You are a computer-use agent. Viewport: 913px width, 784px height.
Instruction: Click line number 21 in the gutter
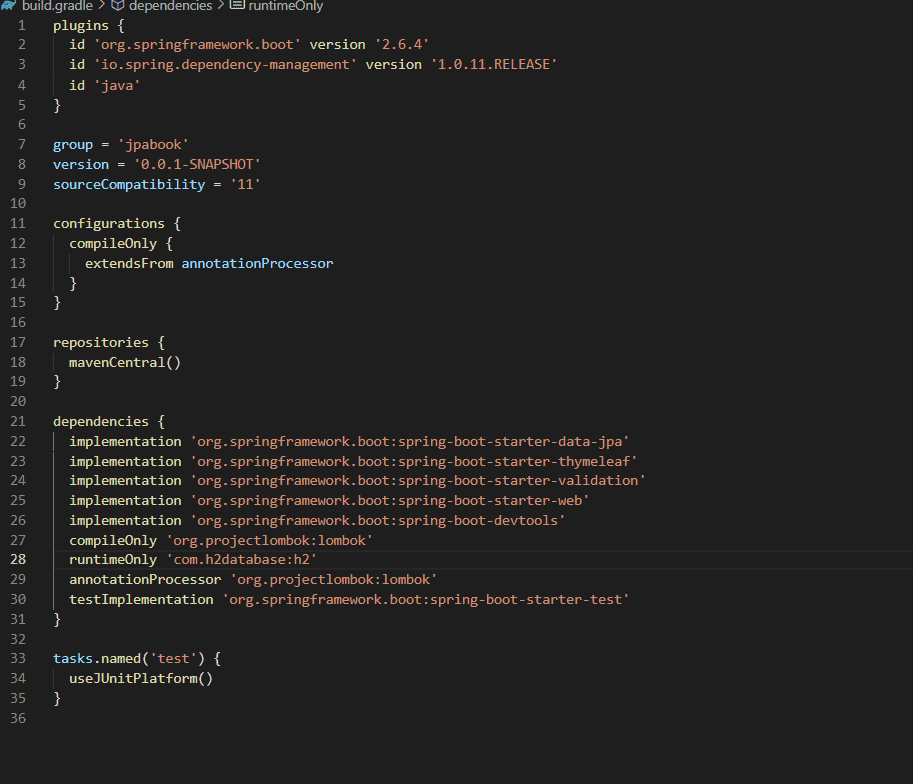tap(19, 421)
